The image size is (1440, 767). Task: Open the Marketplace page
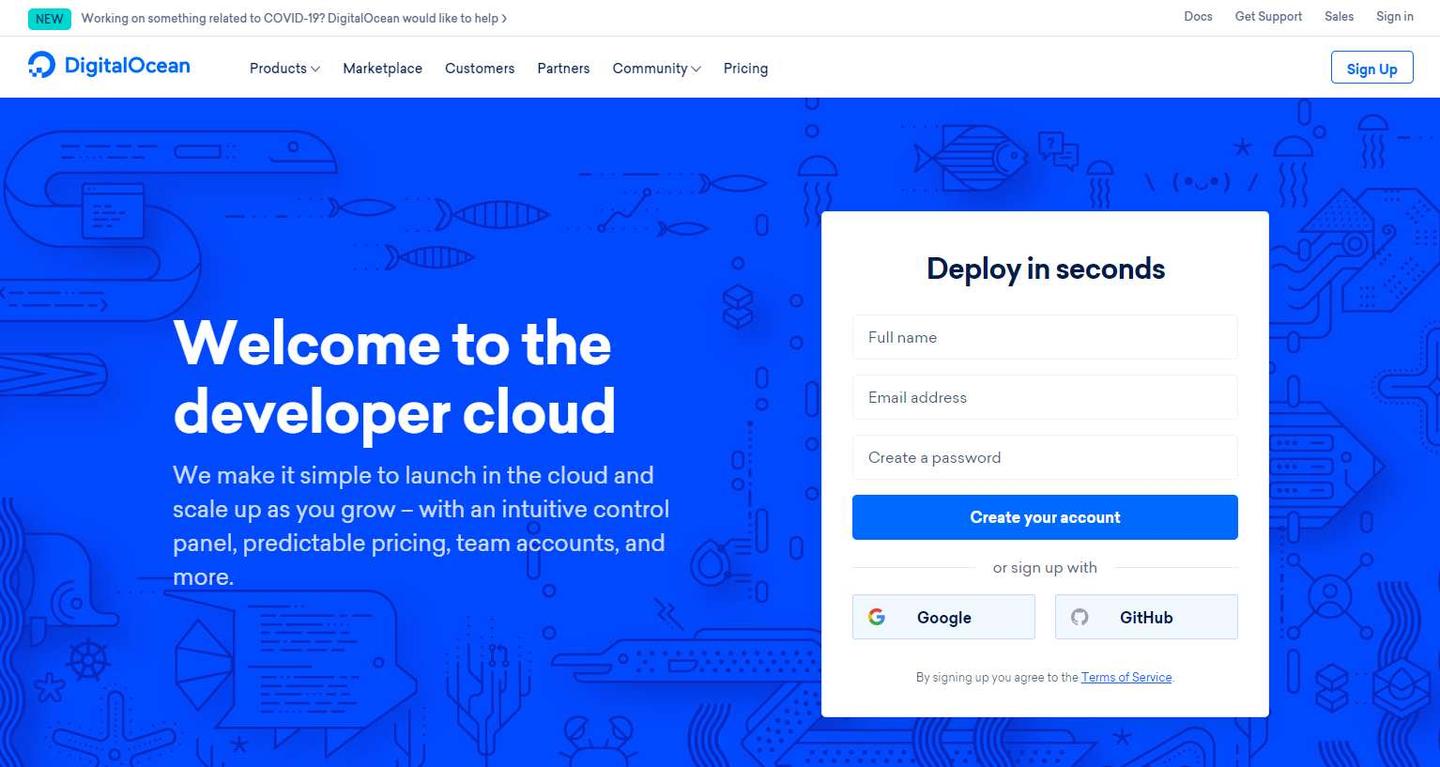383,68
